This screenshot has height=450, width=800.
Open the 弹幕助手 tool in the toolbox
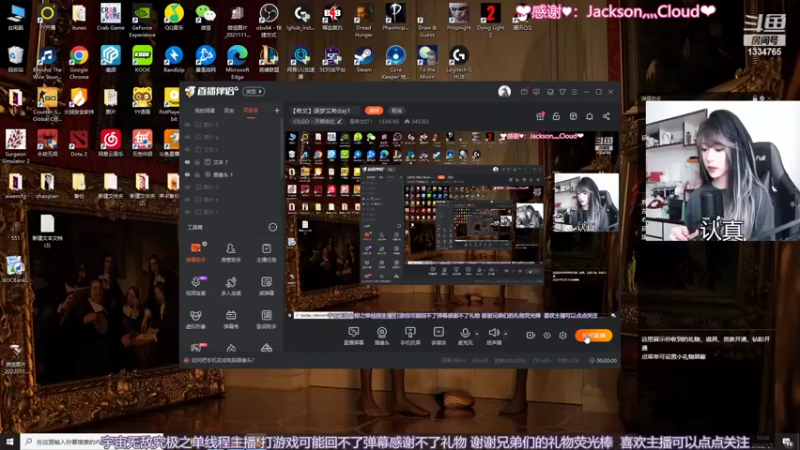tap(196, 253)
